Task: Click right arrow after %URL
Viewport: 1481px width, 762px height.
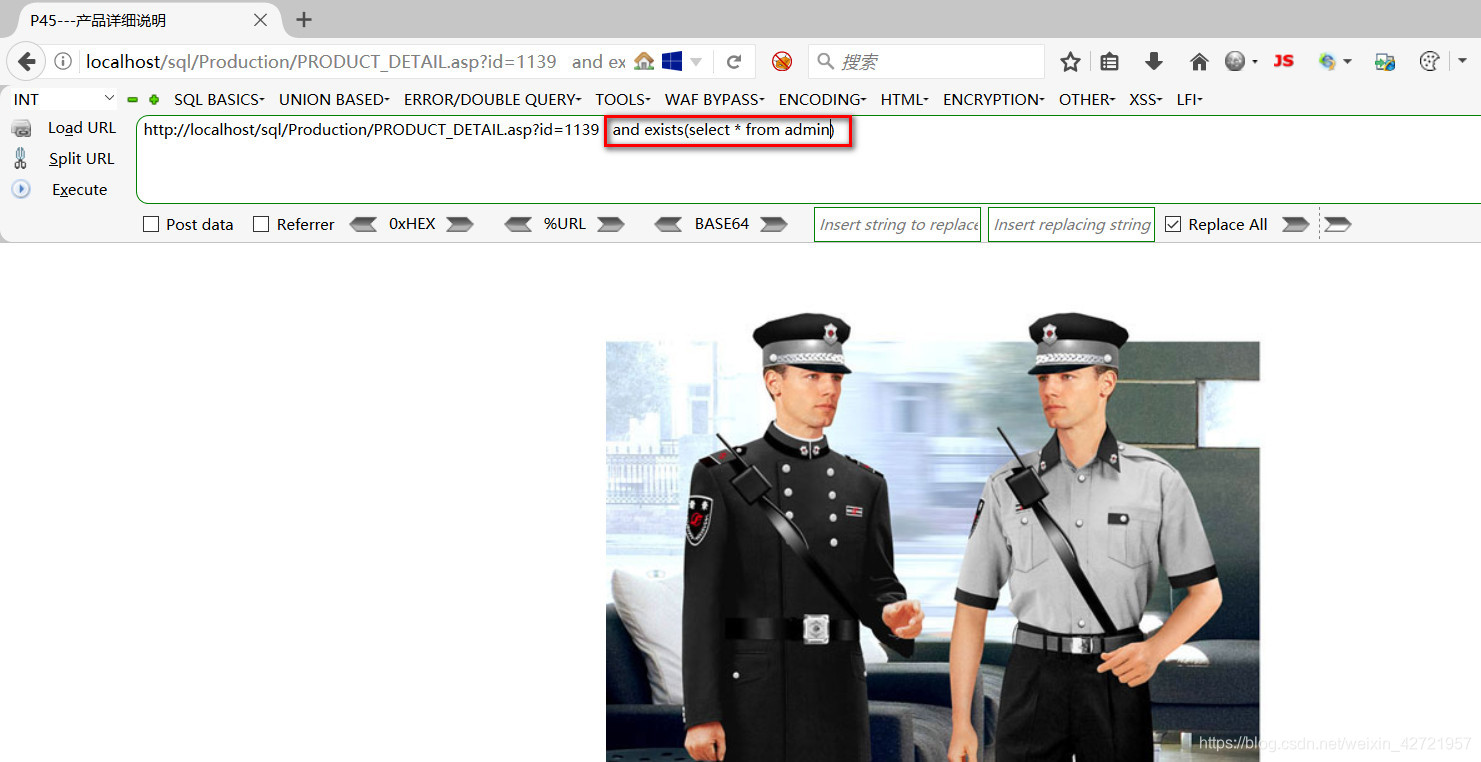Action: point(610,224)
